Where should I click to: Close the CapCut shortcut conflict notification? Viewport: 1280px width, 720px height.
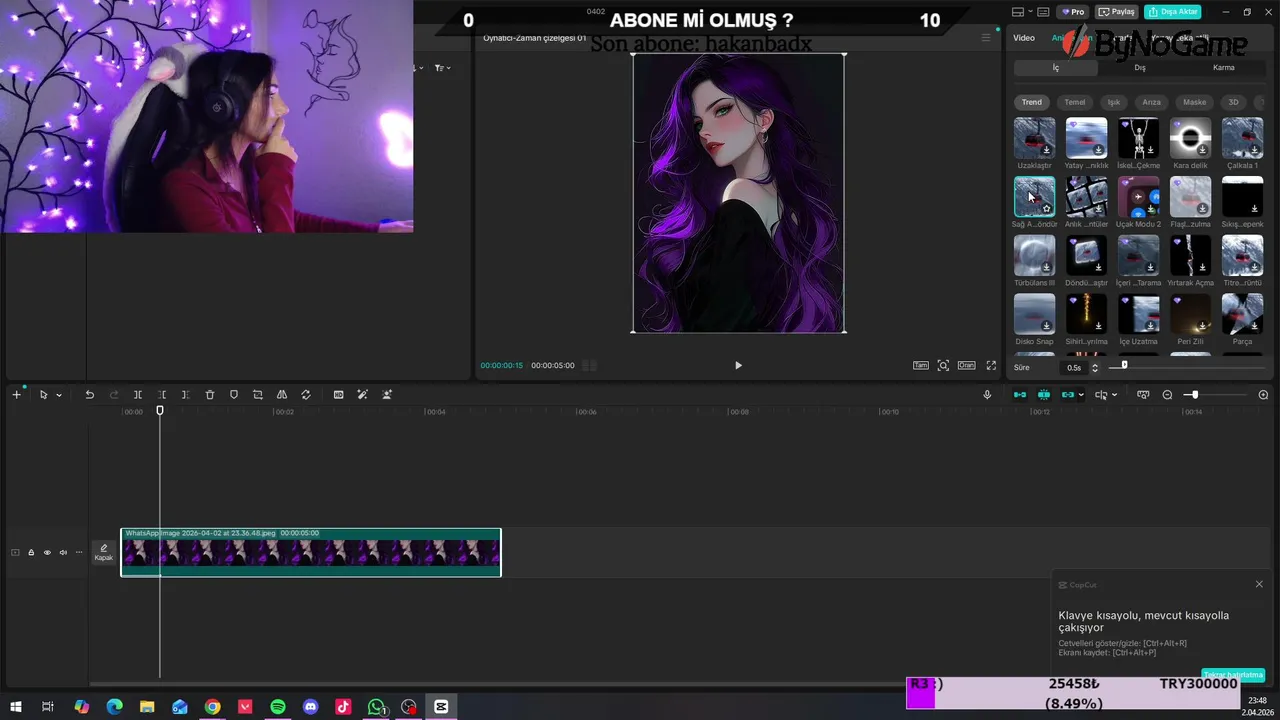[1259, 584]
